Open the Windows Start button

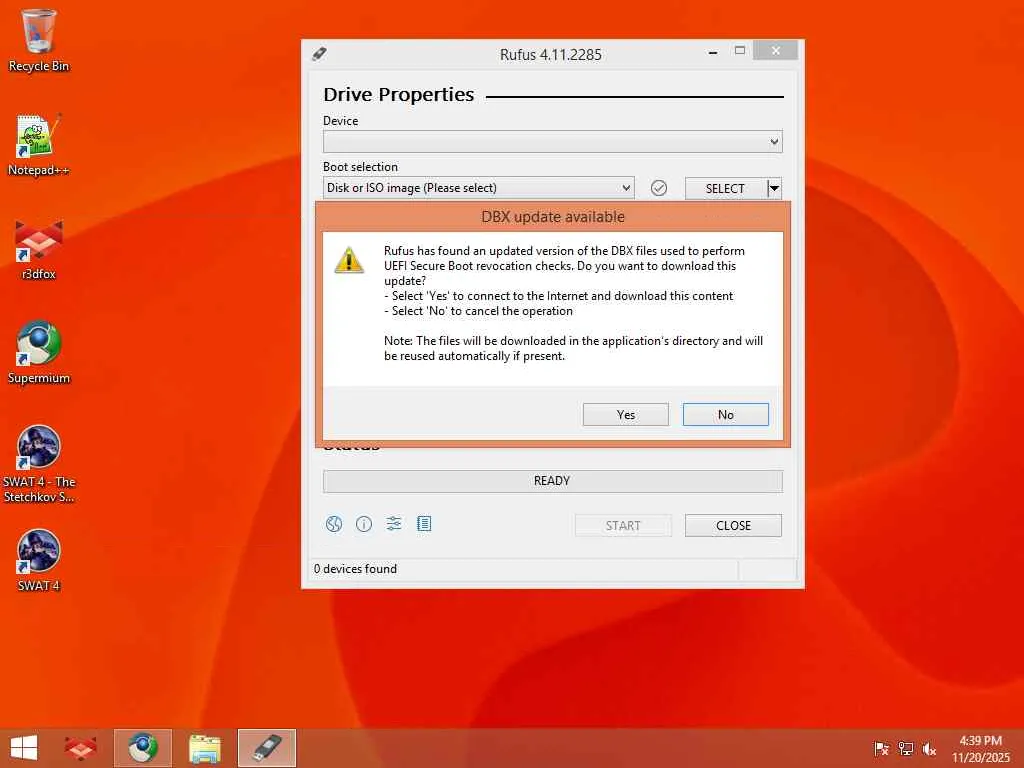pos(24,748)
